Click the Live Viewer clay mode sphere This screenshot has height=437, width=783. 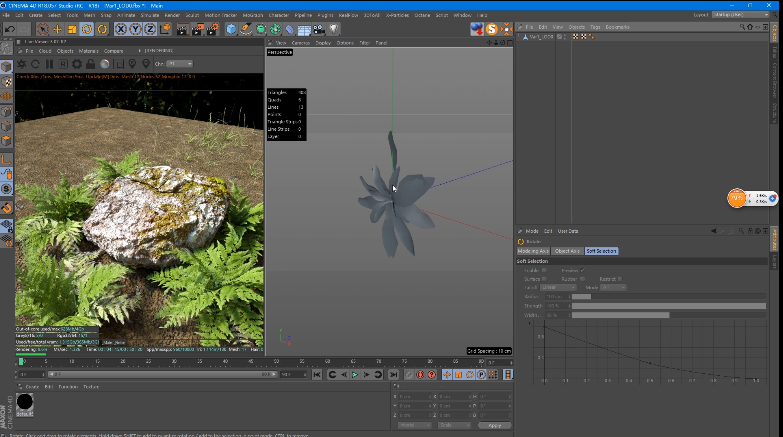105,64
